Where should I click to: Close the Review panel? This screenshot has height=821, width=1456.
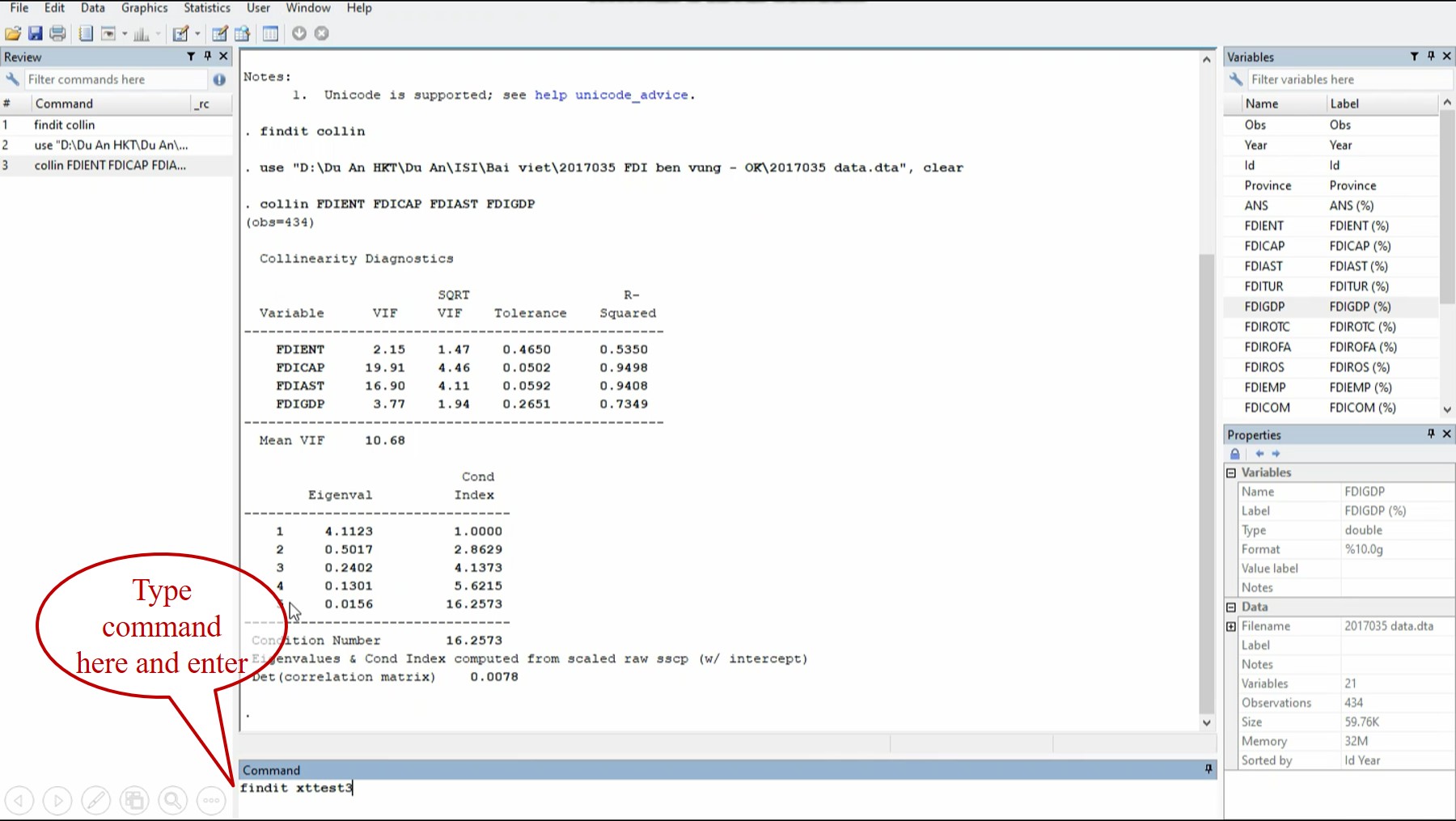pyautogui.click(x=224, y=57)
